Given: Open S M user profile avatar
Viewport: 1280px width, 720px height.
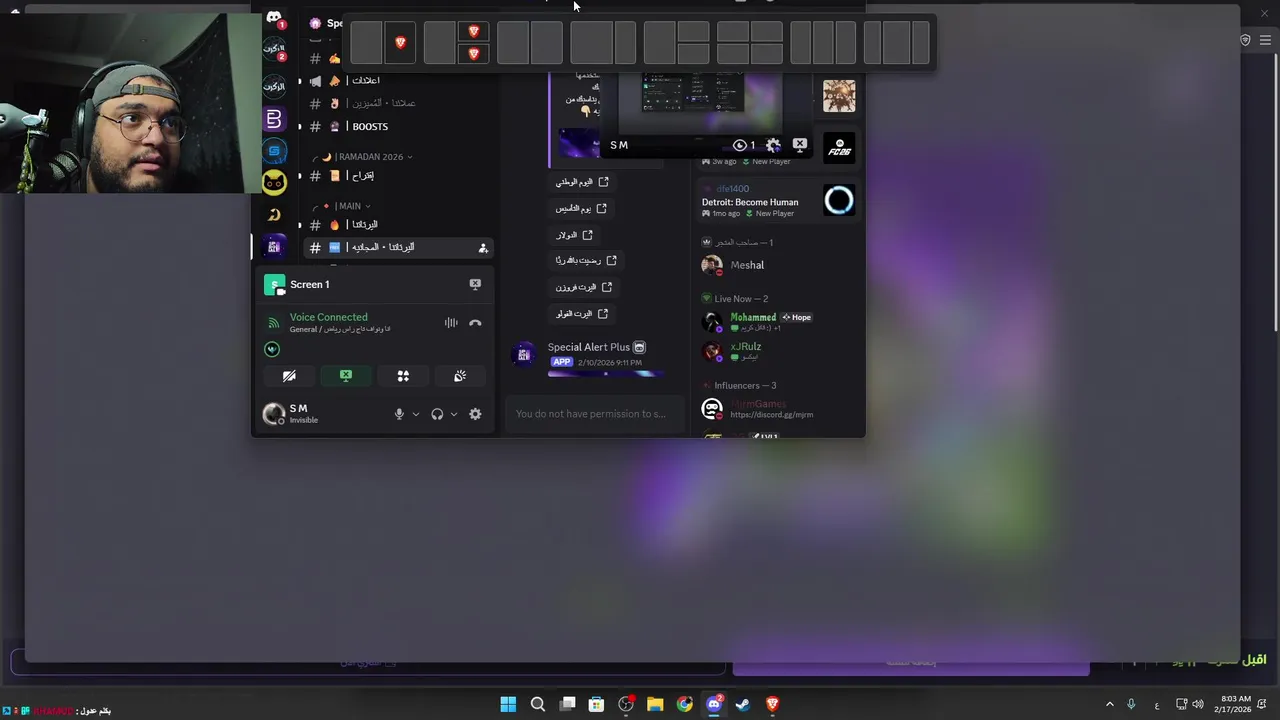Looking at the screenshot, I should tap(273, 414).
